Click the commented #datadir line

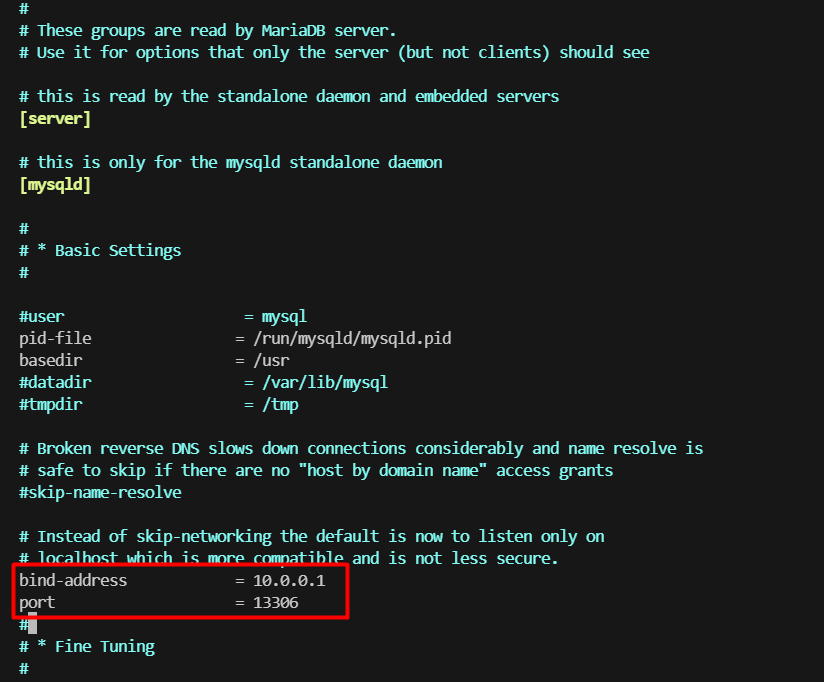(203, 383)
